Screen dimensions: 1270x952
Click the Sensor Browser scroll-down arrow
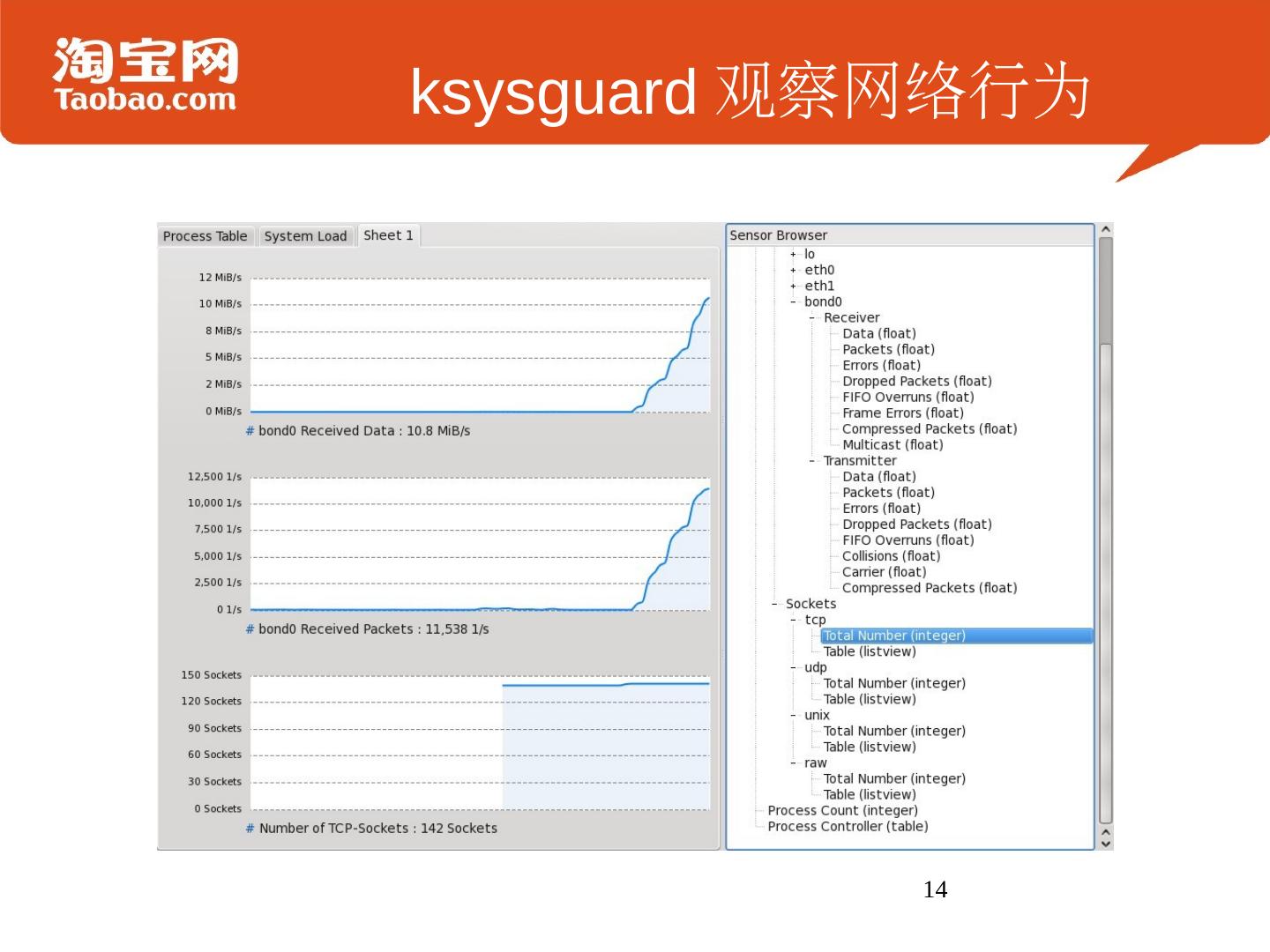pos(1106,843)
